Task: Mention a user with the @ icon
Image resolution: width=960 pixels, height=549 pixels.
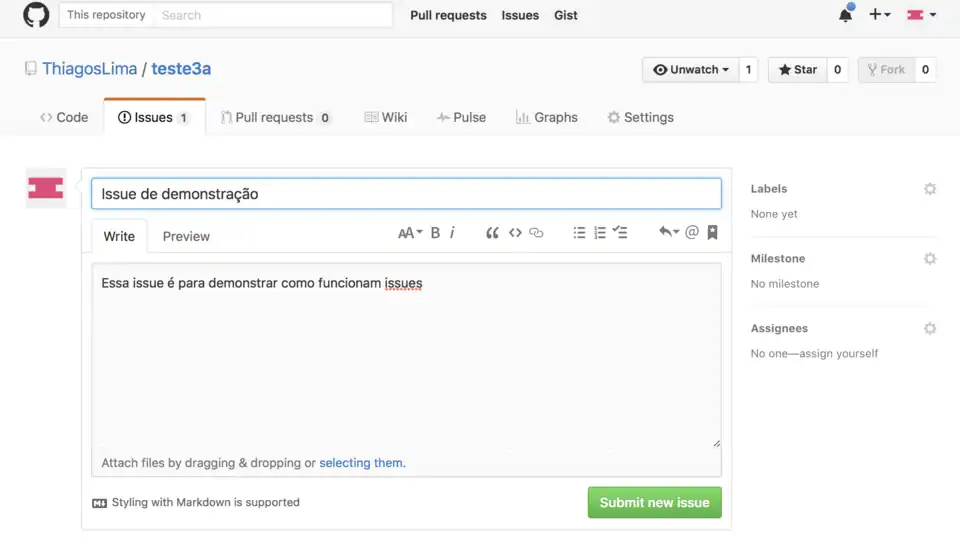Action: click(x=692, y=233)
